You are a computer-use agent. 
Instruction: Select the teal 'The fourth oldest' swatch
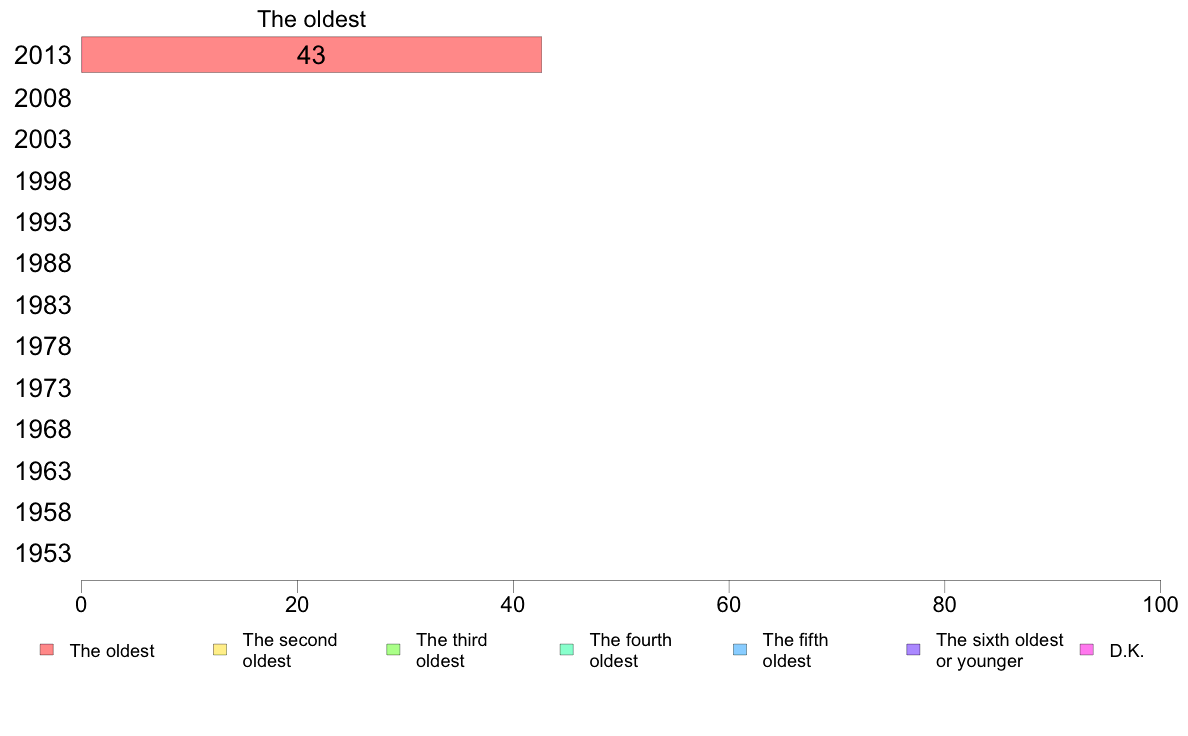567,650
